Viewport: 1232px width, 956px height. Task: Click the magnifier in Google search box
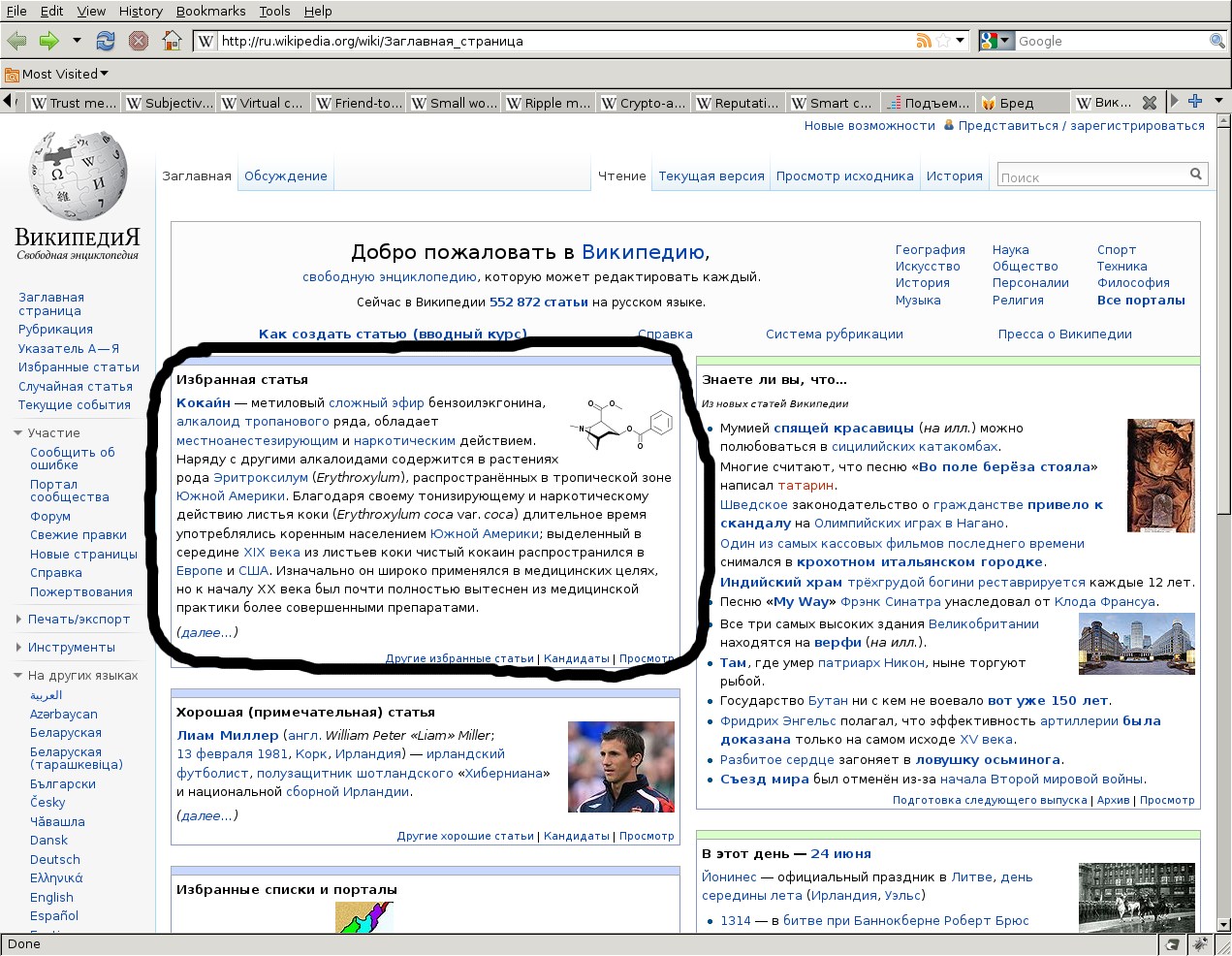1216,41
